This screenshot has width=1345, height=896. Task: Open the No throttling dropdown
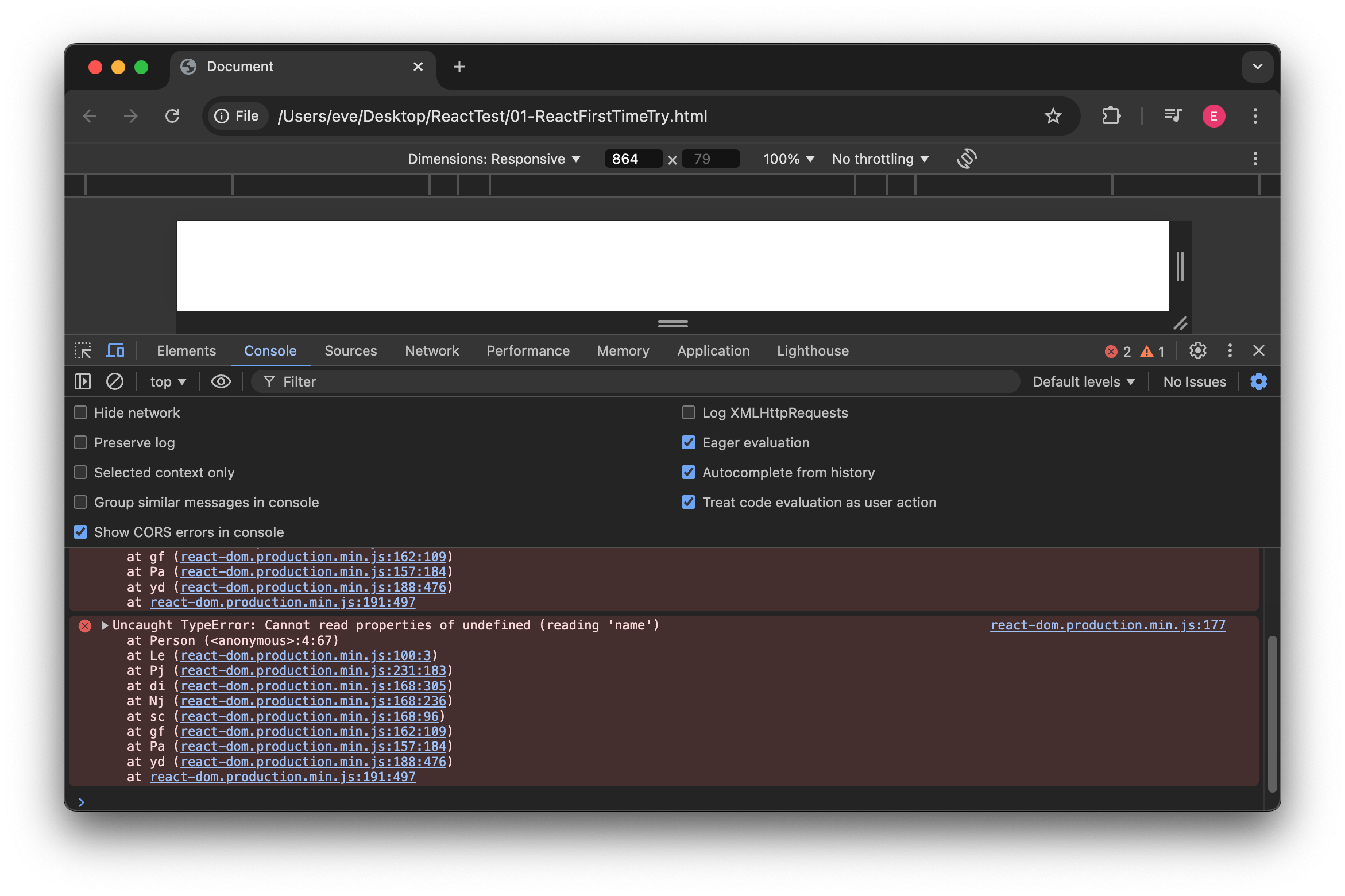[x=880, y=159]
